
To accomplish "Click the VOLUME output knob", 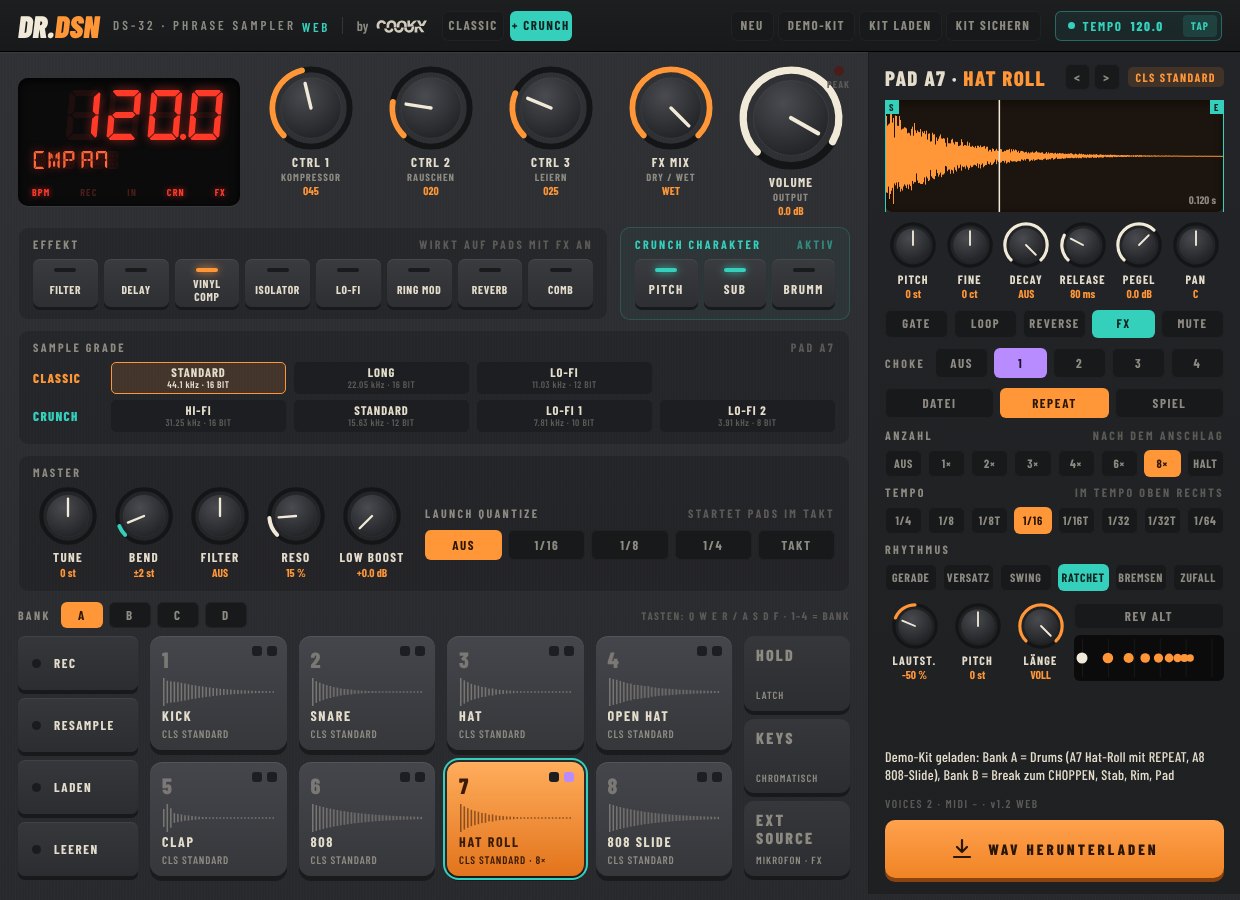I will [x=790, y=118].
